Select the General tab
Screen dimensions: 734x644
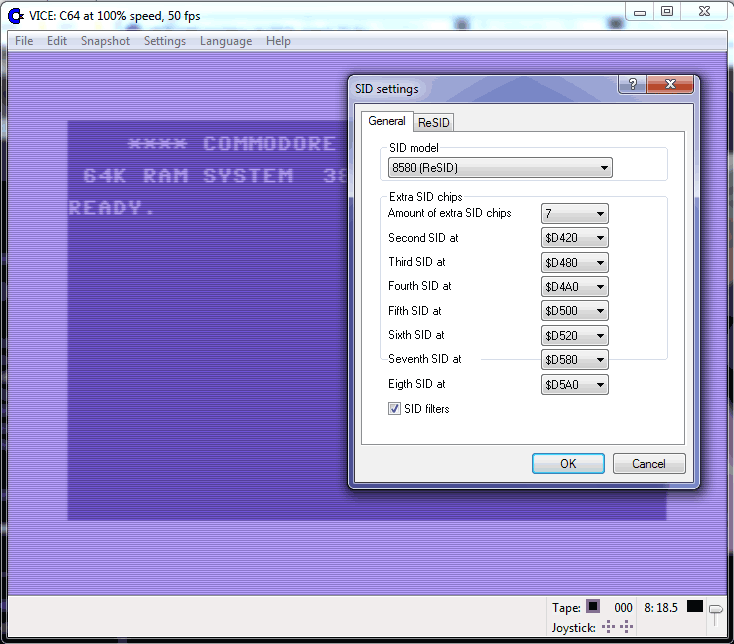click(387, 121)
